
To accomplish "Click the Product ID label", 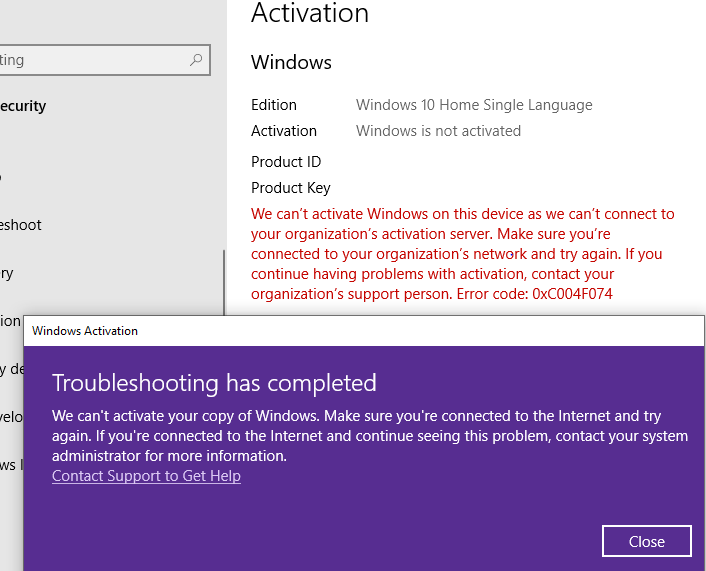I will click(286, 162).
